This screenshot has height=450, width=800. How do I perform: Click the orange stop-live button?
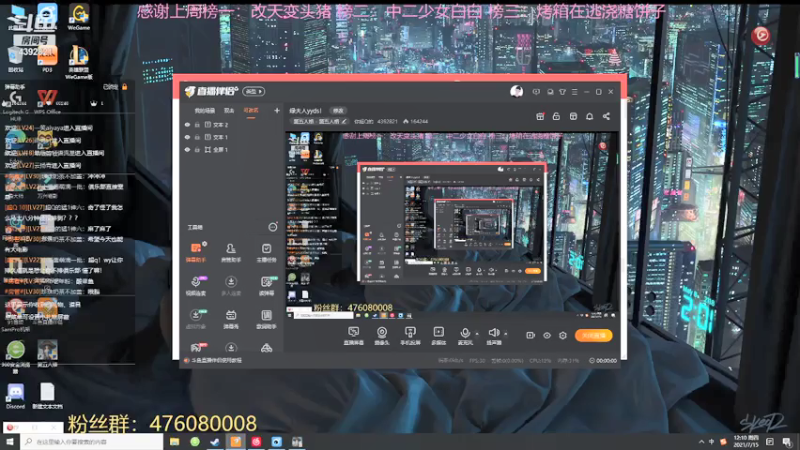click(594, 335)
